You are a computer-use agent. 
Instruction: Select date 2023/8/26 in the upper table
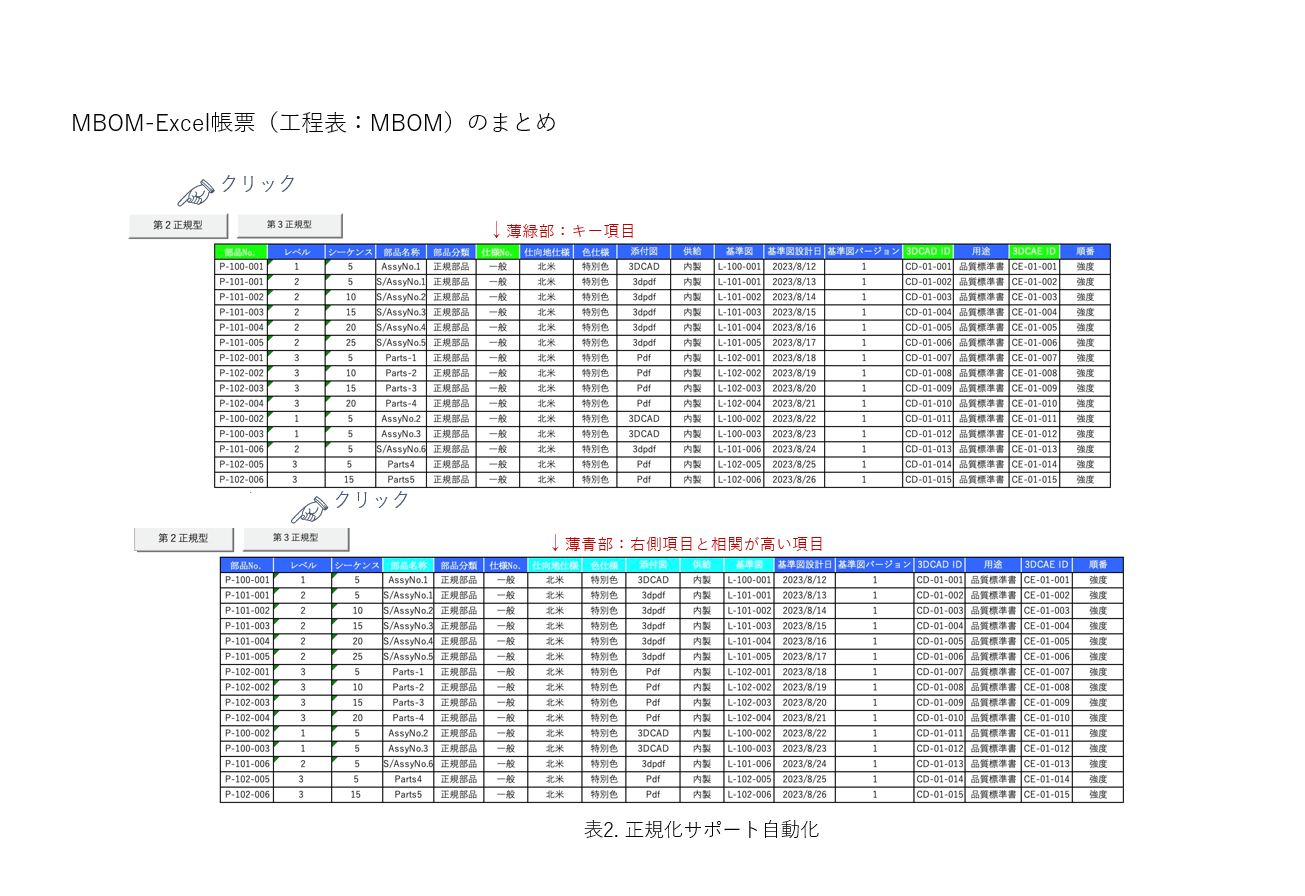point(794,479)
